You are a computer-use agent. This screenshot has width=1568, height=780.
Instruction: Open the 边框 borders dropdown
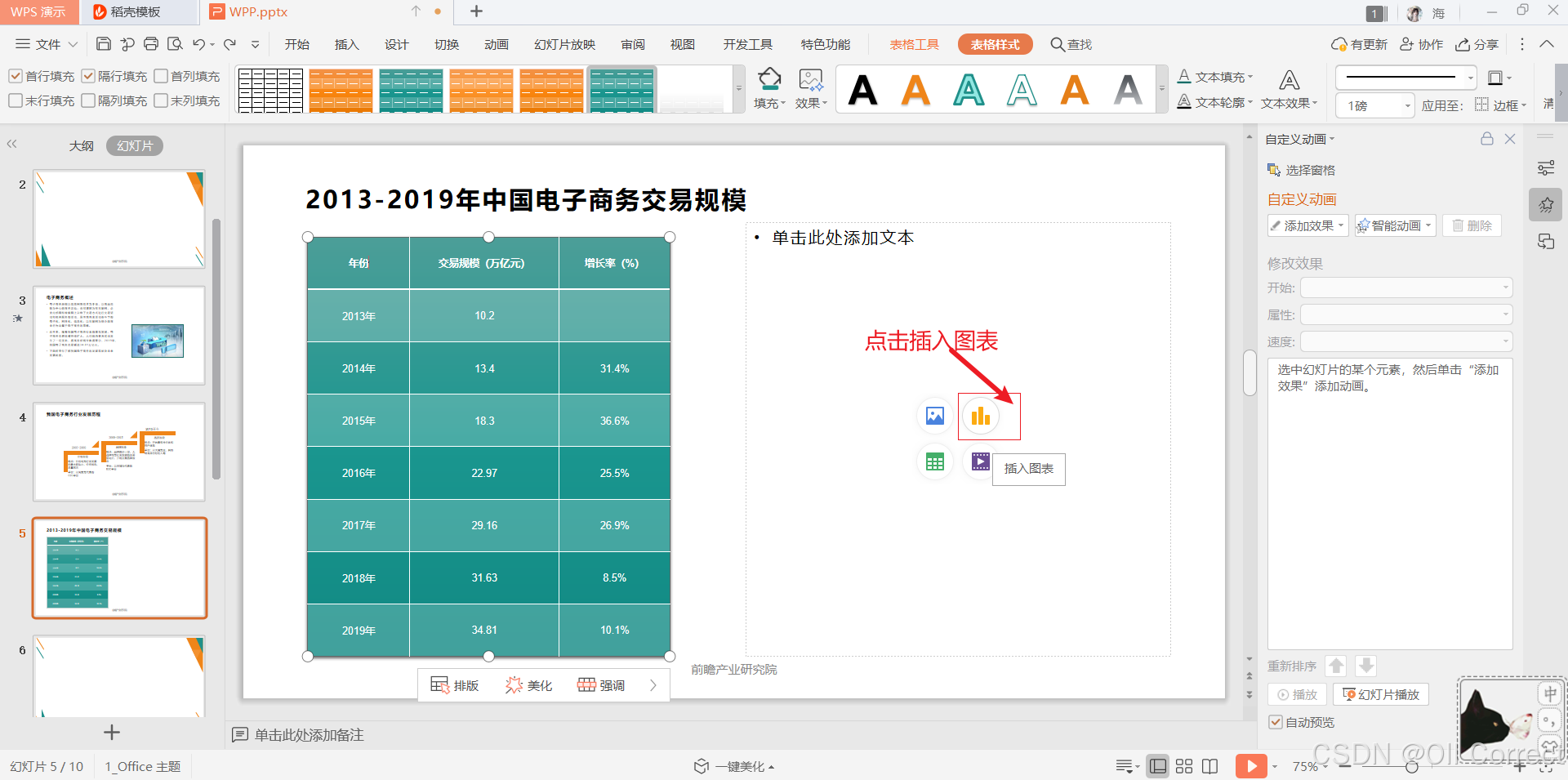tap(1501, 105)
